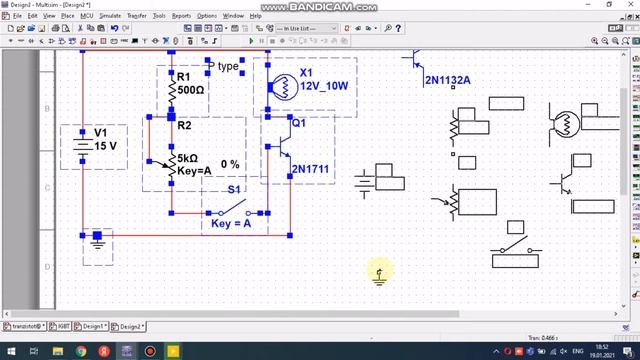Screen dimensions: 640x360
Task: Cut the selected component
Action: coord(80,28)
